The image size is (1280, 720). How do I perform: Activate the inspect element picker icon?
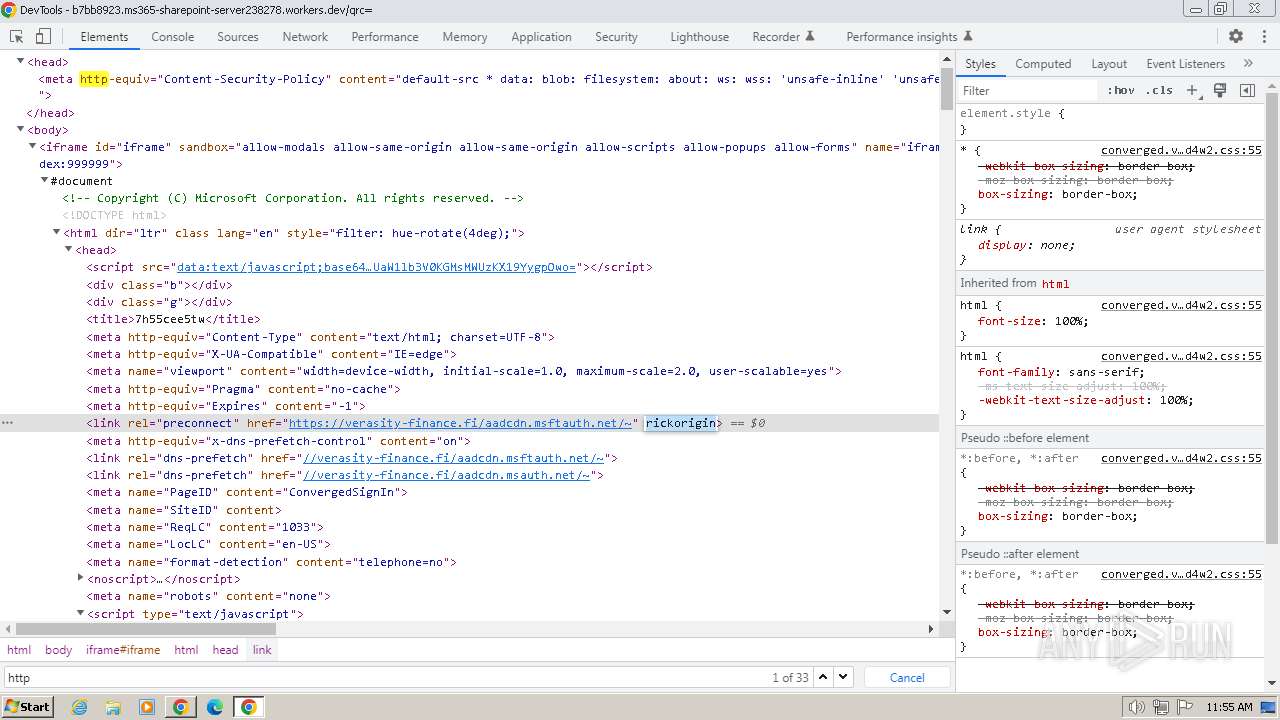16,36
